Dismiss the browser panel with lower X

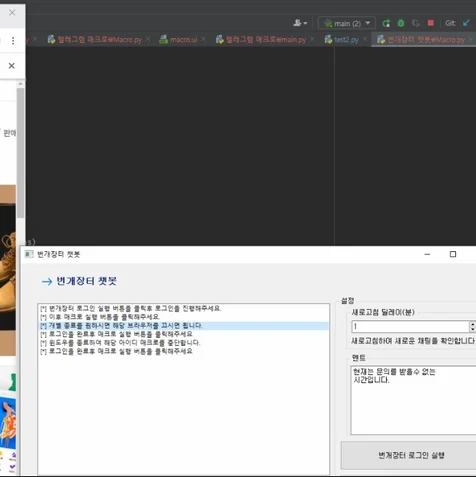click(x=12, y=66)
